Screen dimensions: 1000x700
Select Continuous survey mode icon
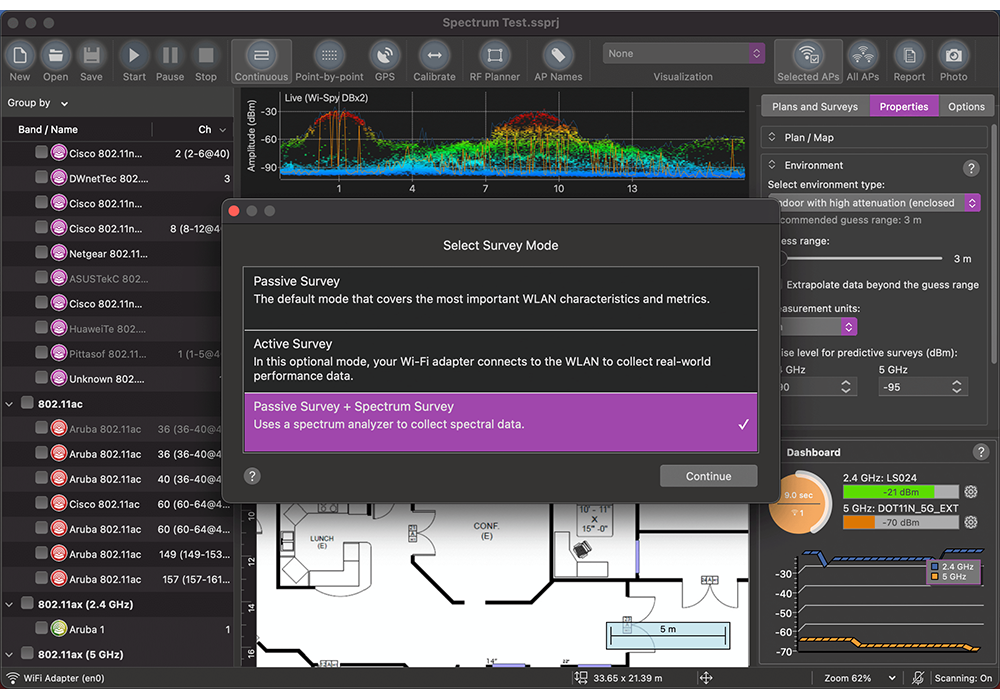pos(261,56)
